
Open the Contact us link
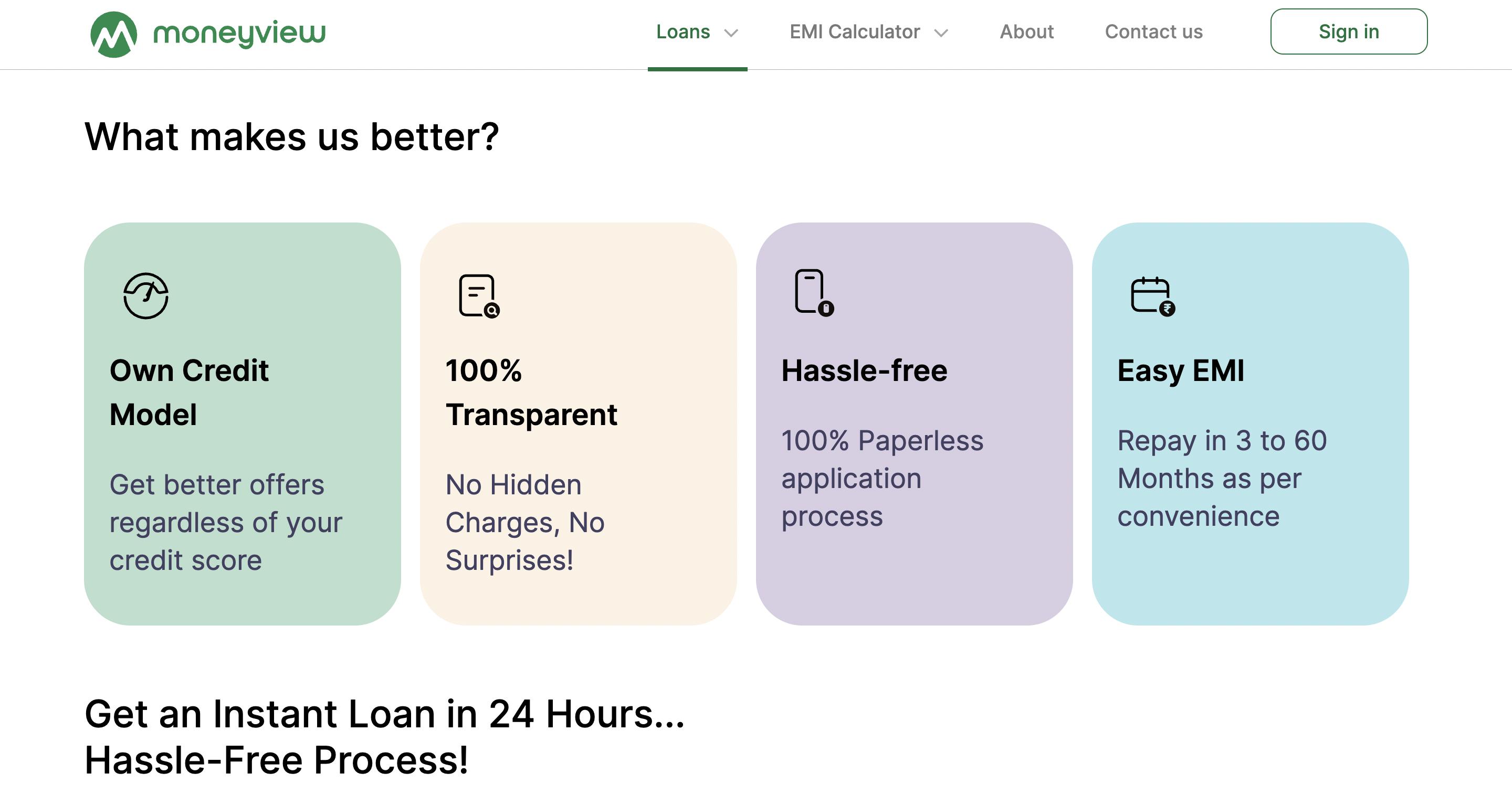[x=1153, y=31]
